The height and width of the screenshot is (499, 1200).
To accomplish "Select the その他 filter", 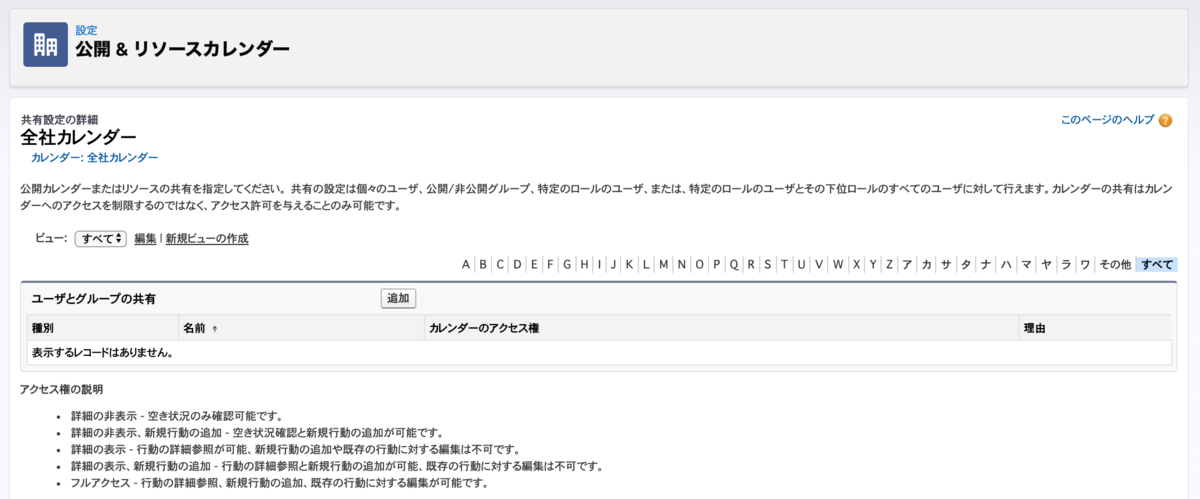I will tap(1115, 265).
